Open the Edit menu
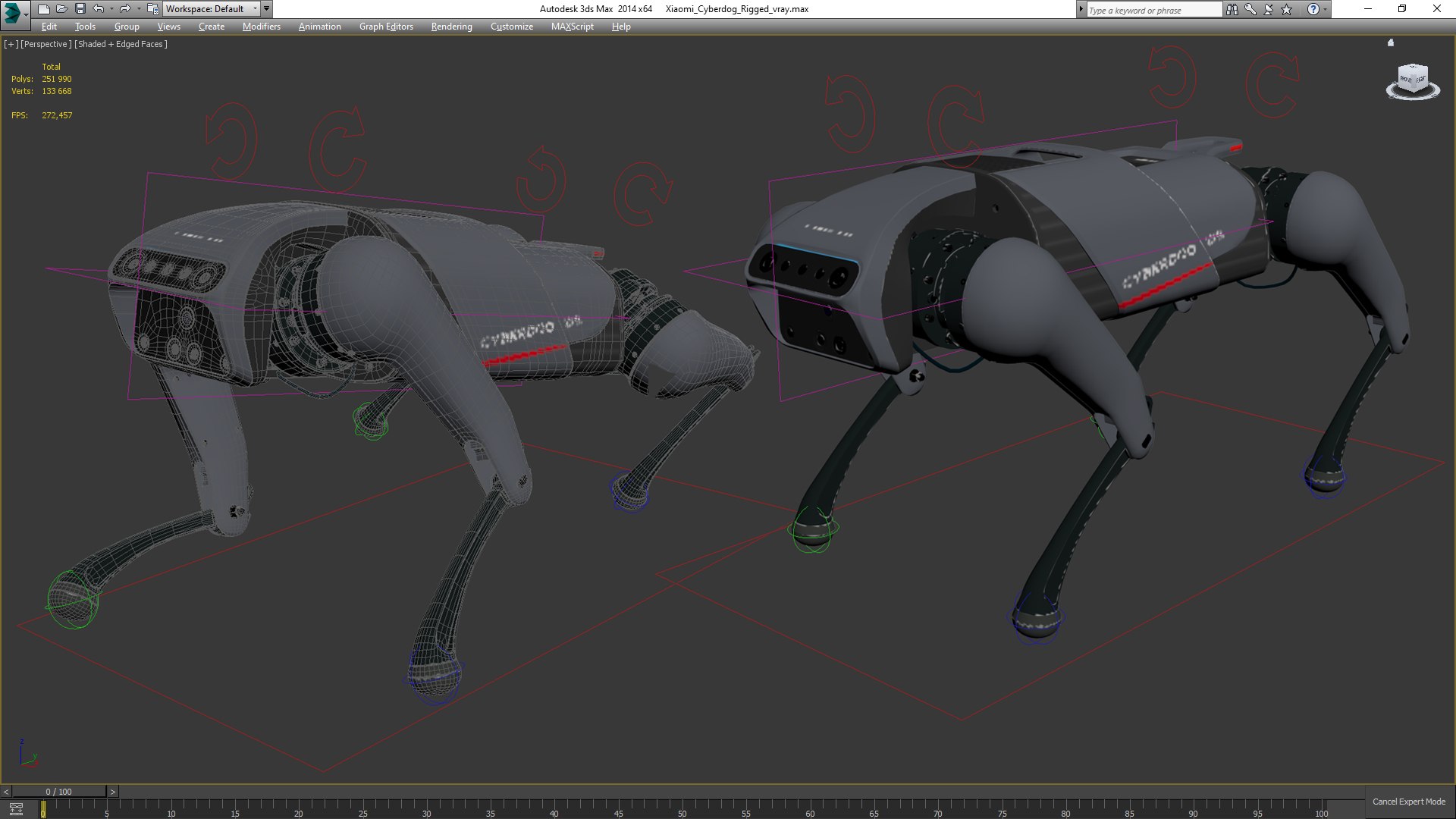Viewport: 1456px width, 819px height. (49, 27)
